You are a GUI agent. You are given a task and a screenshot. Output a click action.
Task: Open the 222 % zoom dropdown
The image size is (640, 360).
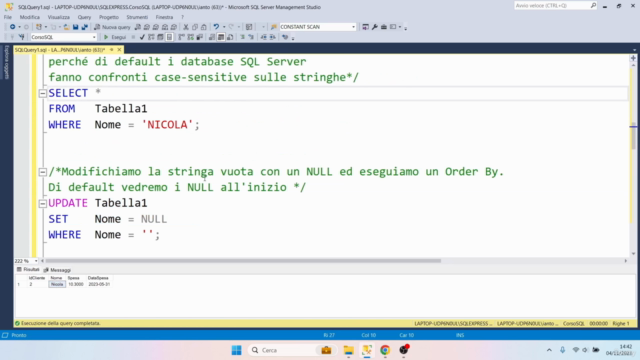click(x=36, y=261)
